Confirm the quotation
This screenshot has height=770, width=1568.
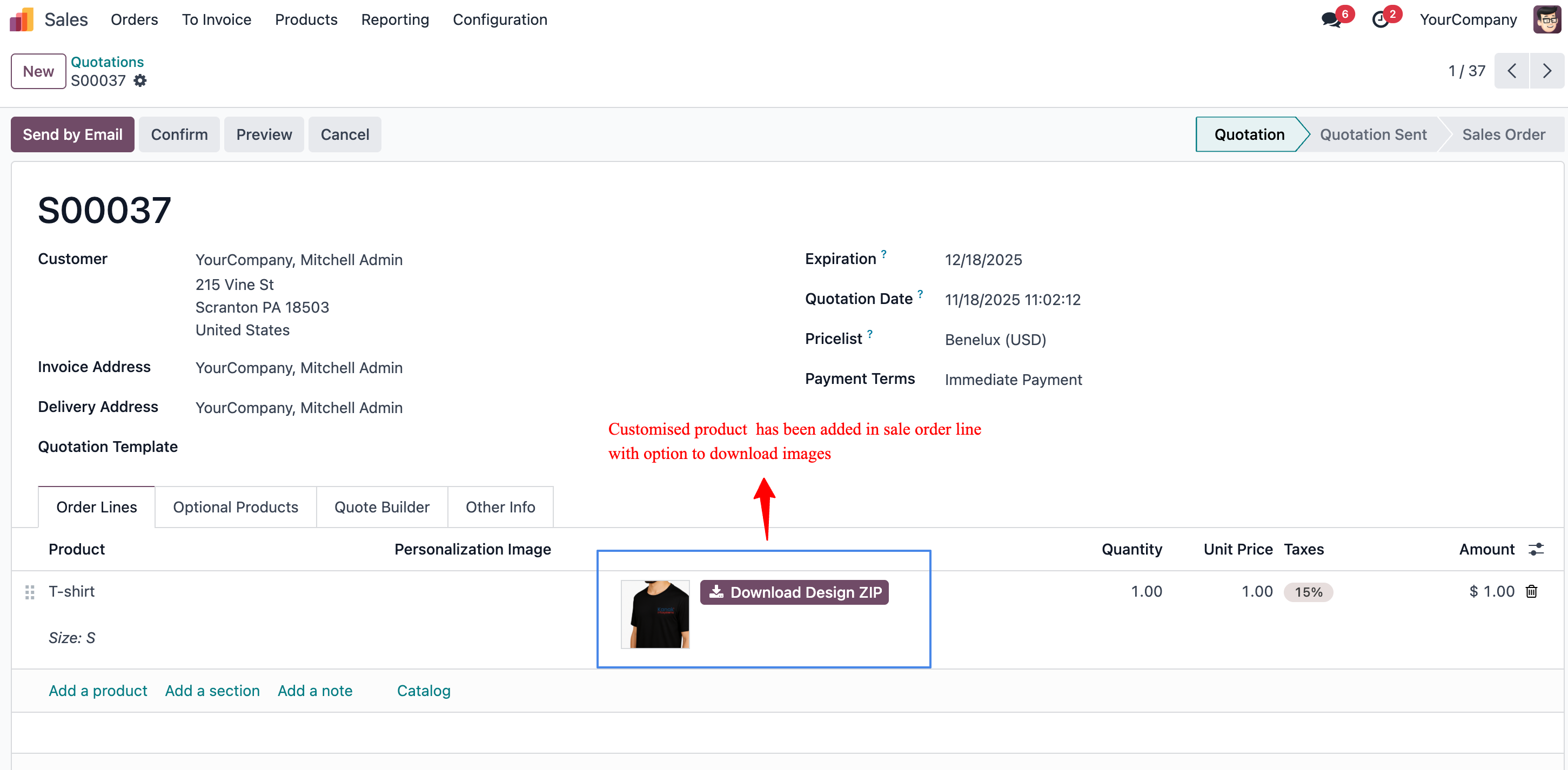tap(179, 134)
